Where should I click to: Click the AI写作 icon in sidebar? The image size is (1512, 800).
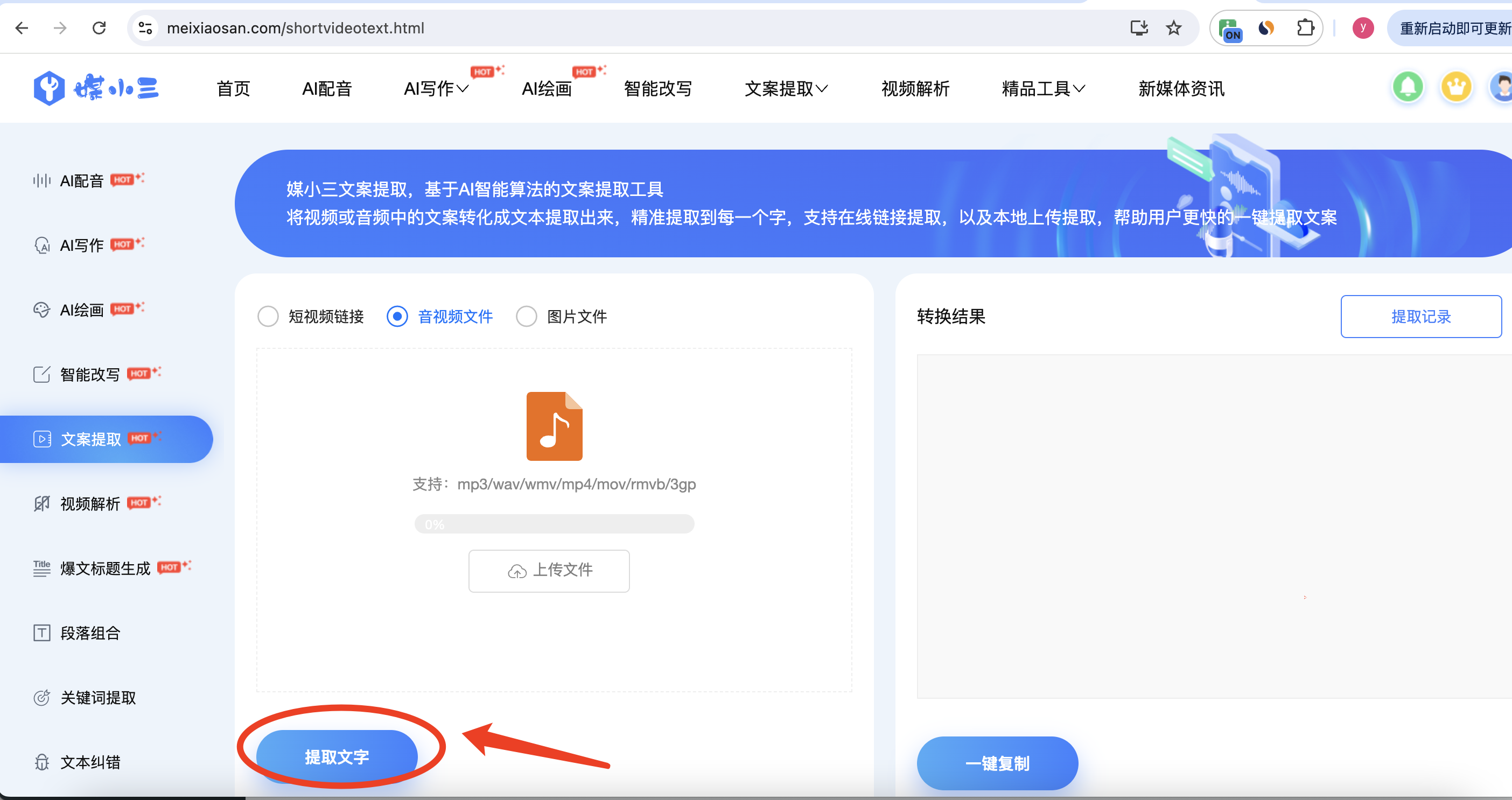[41, 245]
